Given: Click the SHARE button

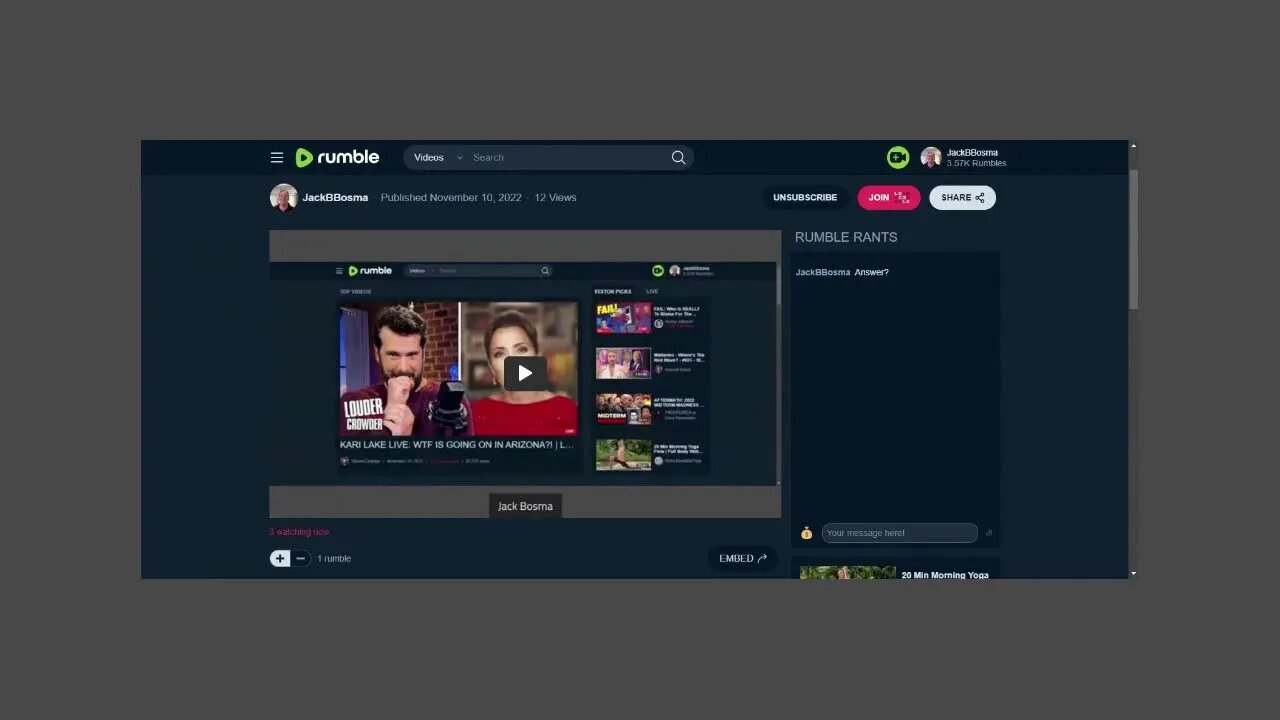Looking at the screenshot, I should pos(962,197).
